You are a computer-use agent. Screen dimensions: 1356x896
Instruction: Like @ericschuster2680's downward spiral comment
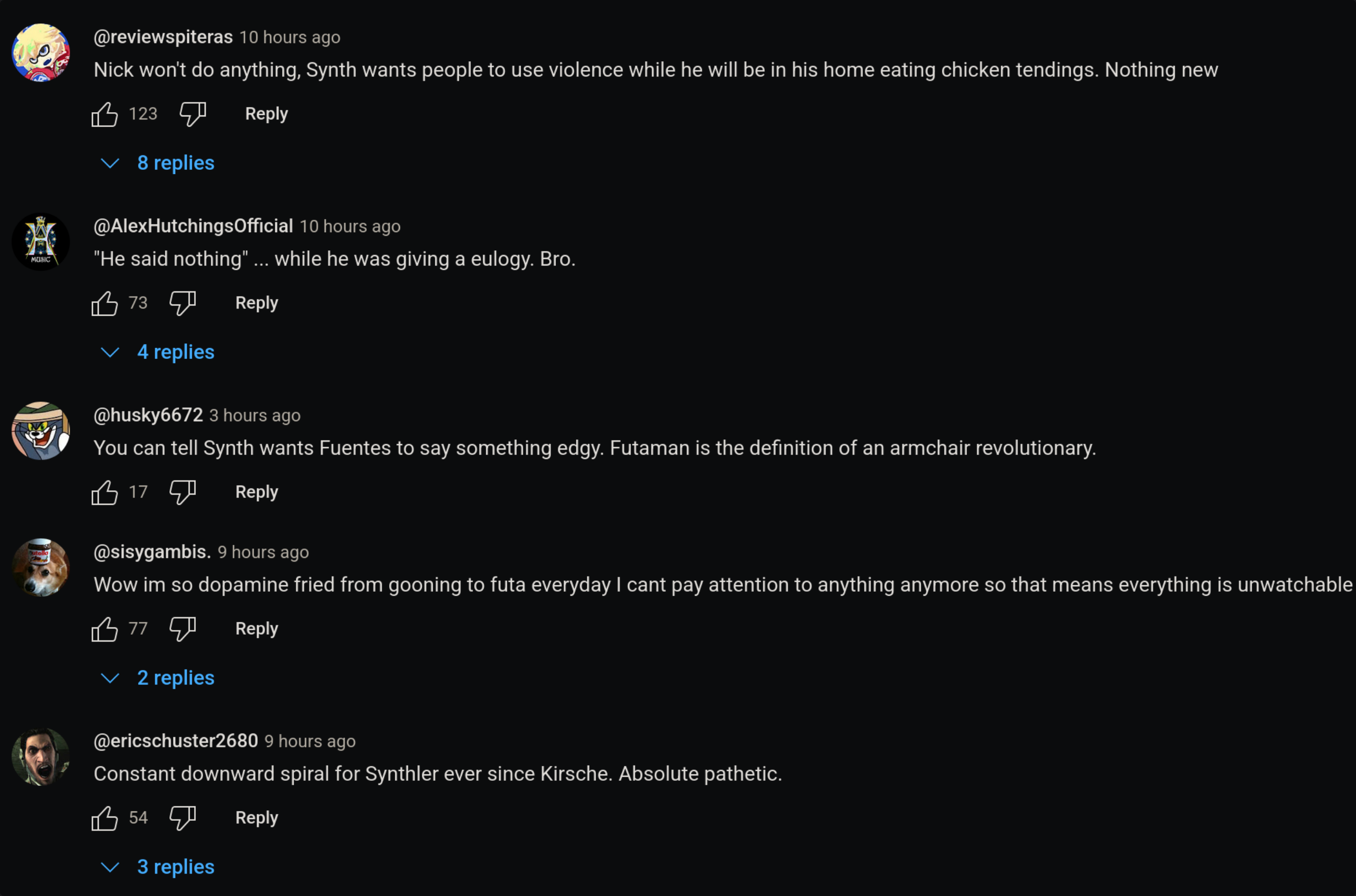pyautogui.click(x=104, y=818)
